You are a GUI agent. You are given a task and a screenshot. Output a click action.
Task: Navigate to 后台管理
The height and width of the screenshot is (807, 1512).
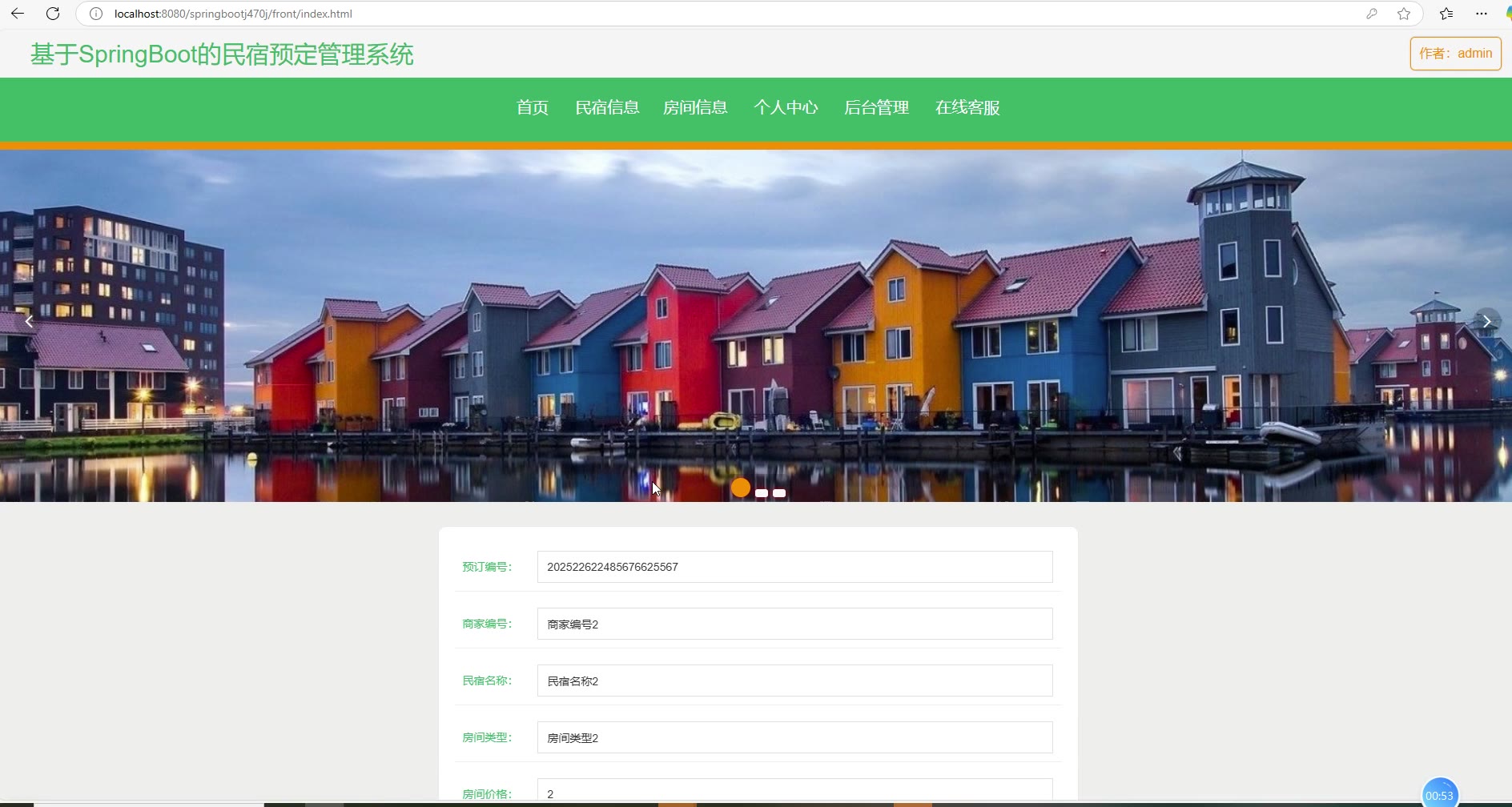click(x=876, y=108)
